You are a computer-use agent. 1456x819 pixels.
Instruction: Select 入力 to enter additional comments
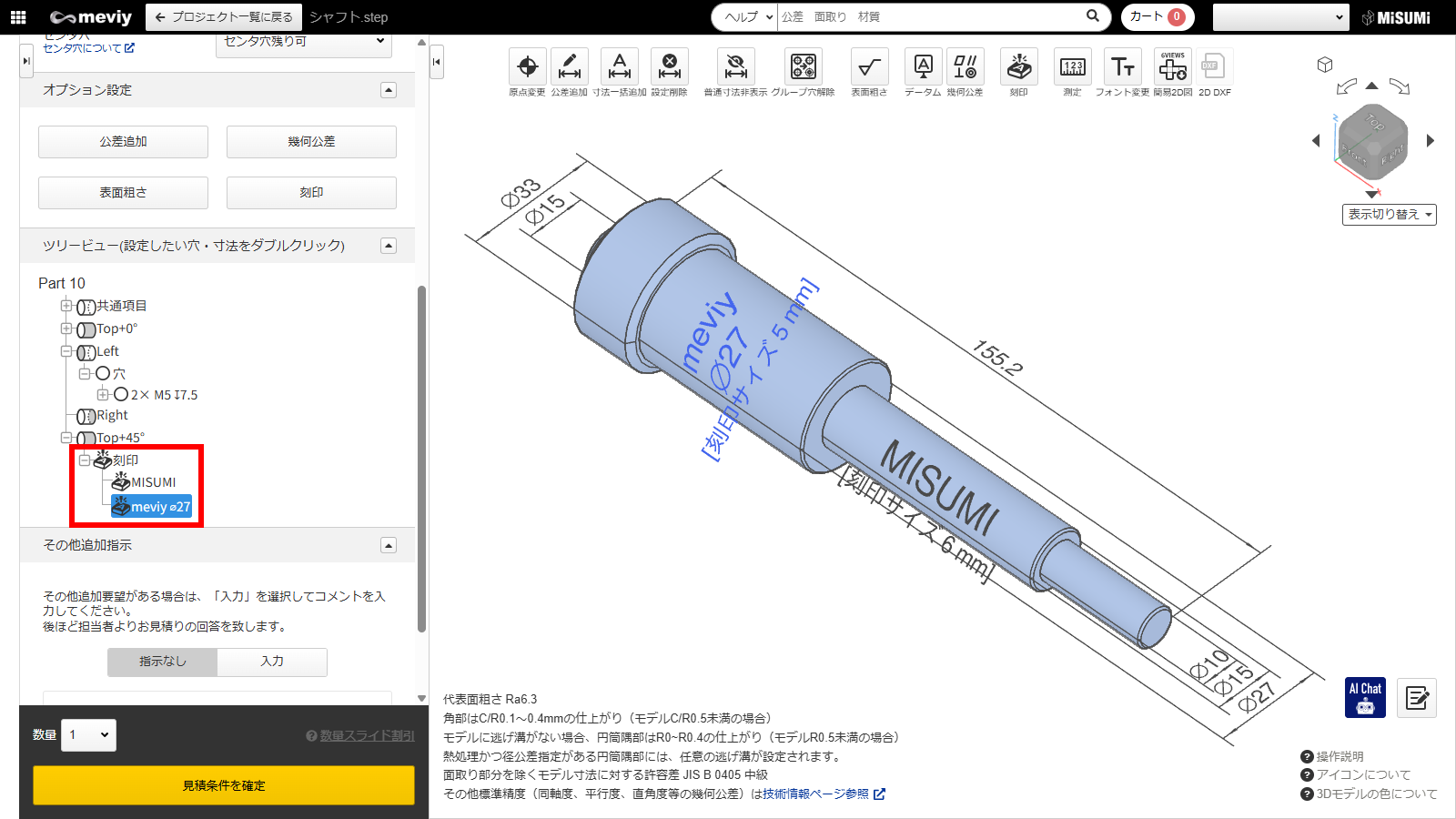(272, 662)
